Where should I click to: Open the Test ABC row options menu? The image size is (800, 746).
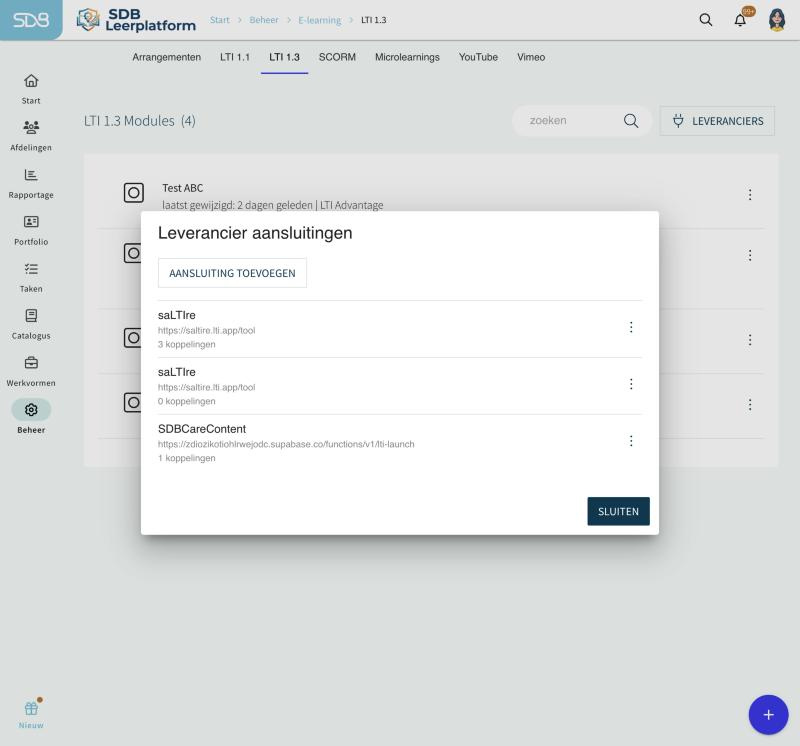click(x=750, y=194)
